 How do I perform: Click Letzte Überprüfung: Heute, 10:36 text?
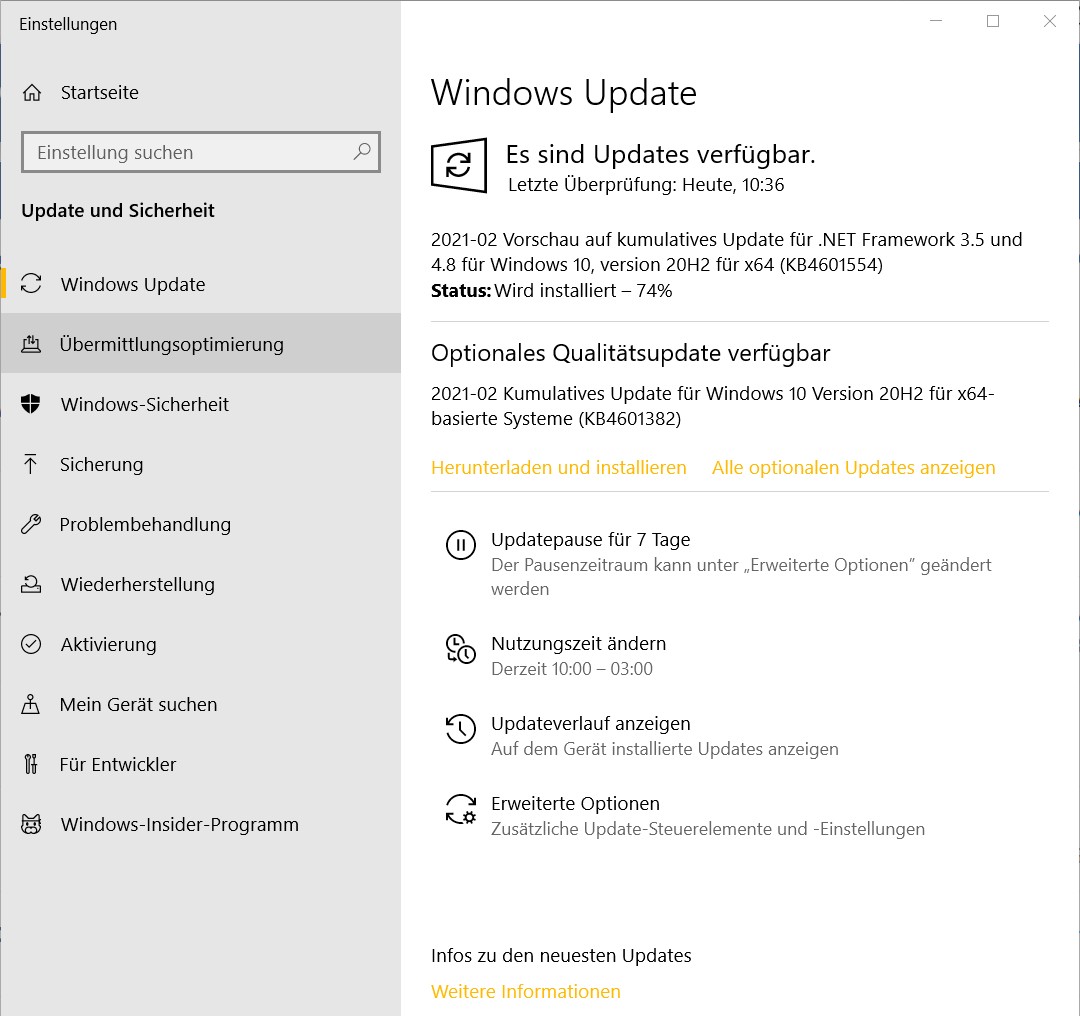646,185
